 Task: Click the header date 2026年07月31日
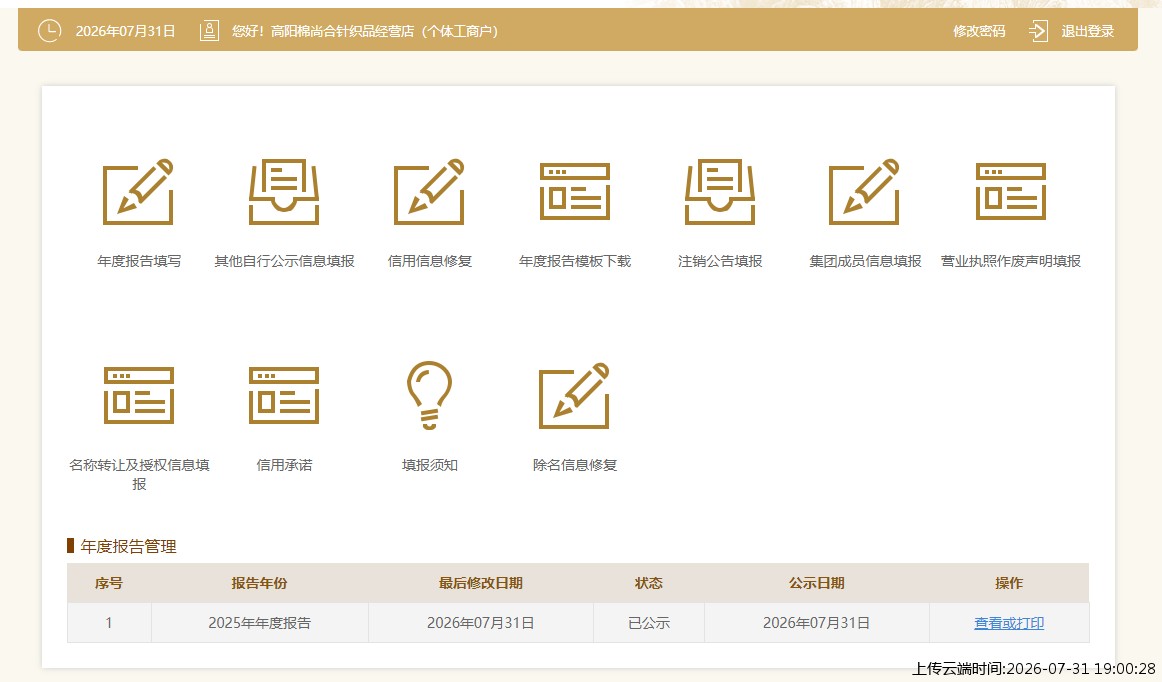point(125,31)
